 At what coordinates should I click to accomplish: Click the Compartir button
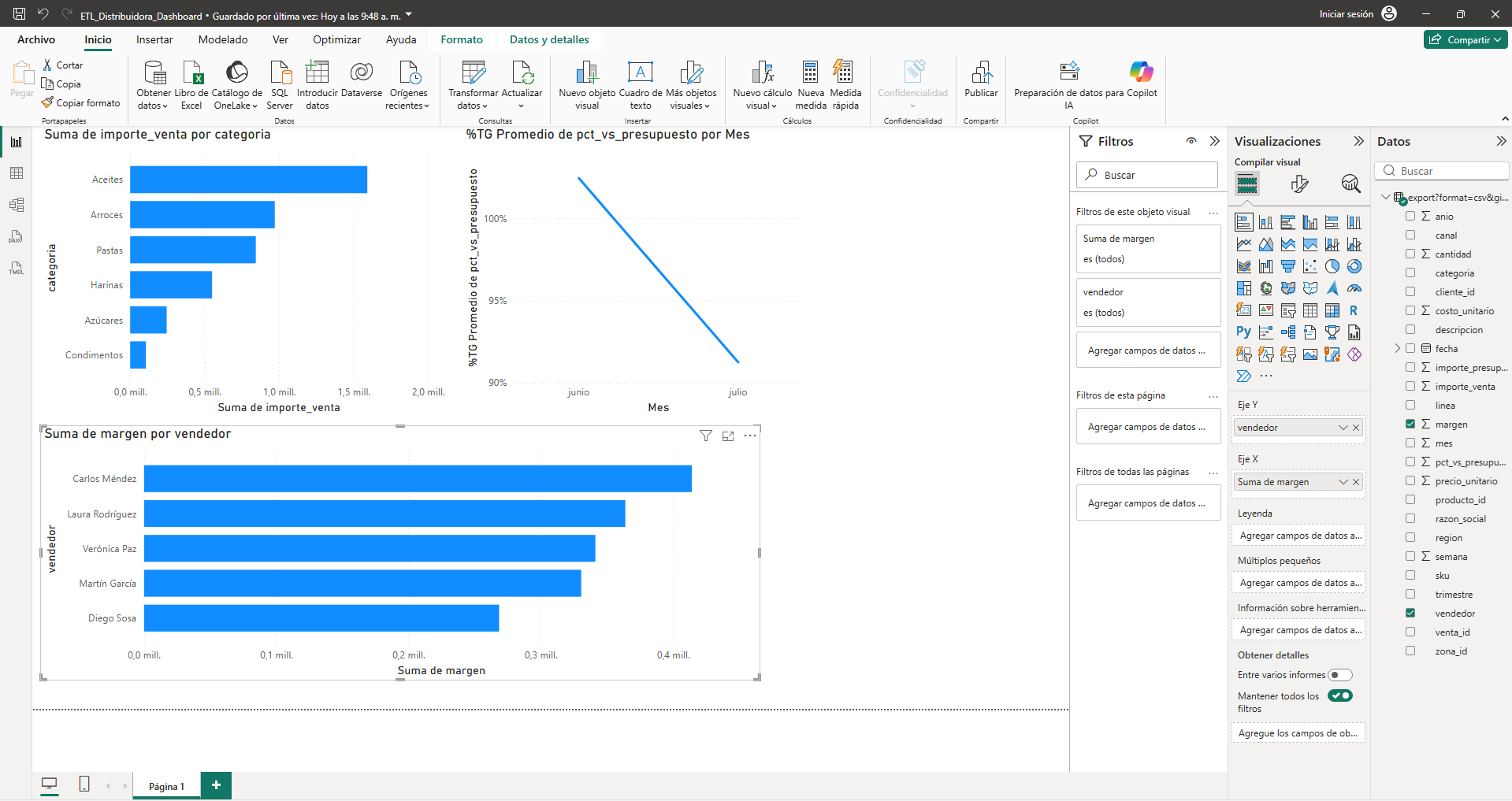pyautogui.click(x=1466, y=39)
